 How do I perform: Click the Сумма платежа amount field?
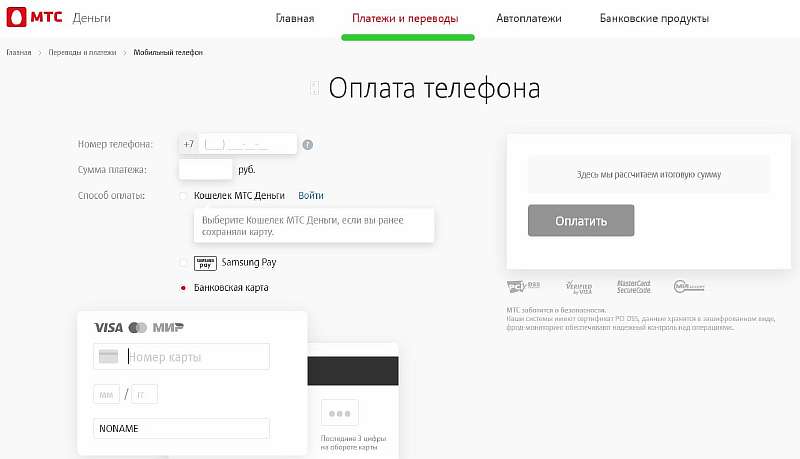point(205,169)
